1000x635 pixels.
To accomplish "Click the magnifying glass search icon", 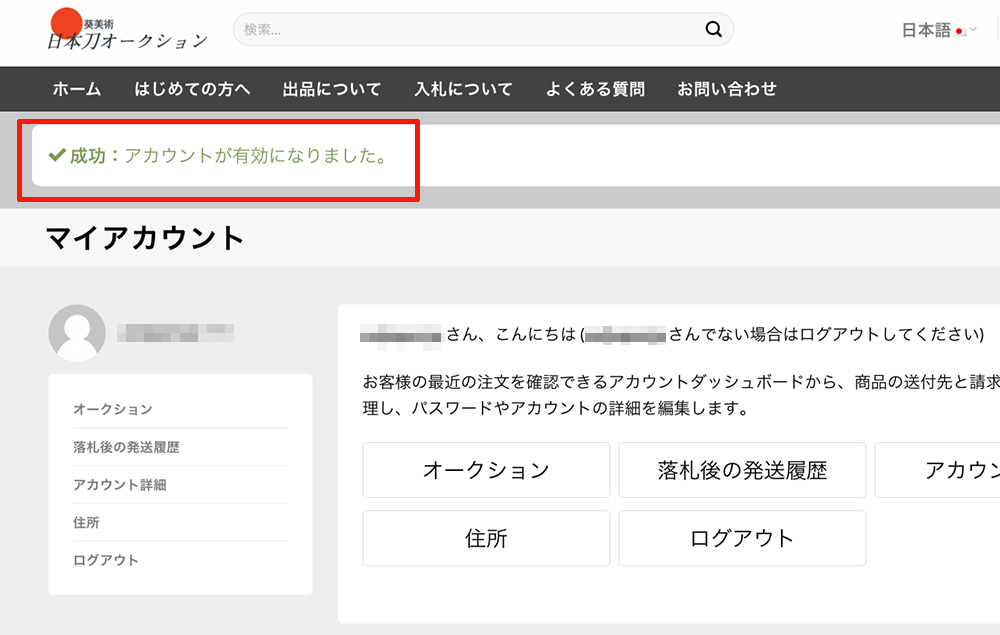I will (713, 30).
